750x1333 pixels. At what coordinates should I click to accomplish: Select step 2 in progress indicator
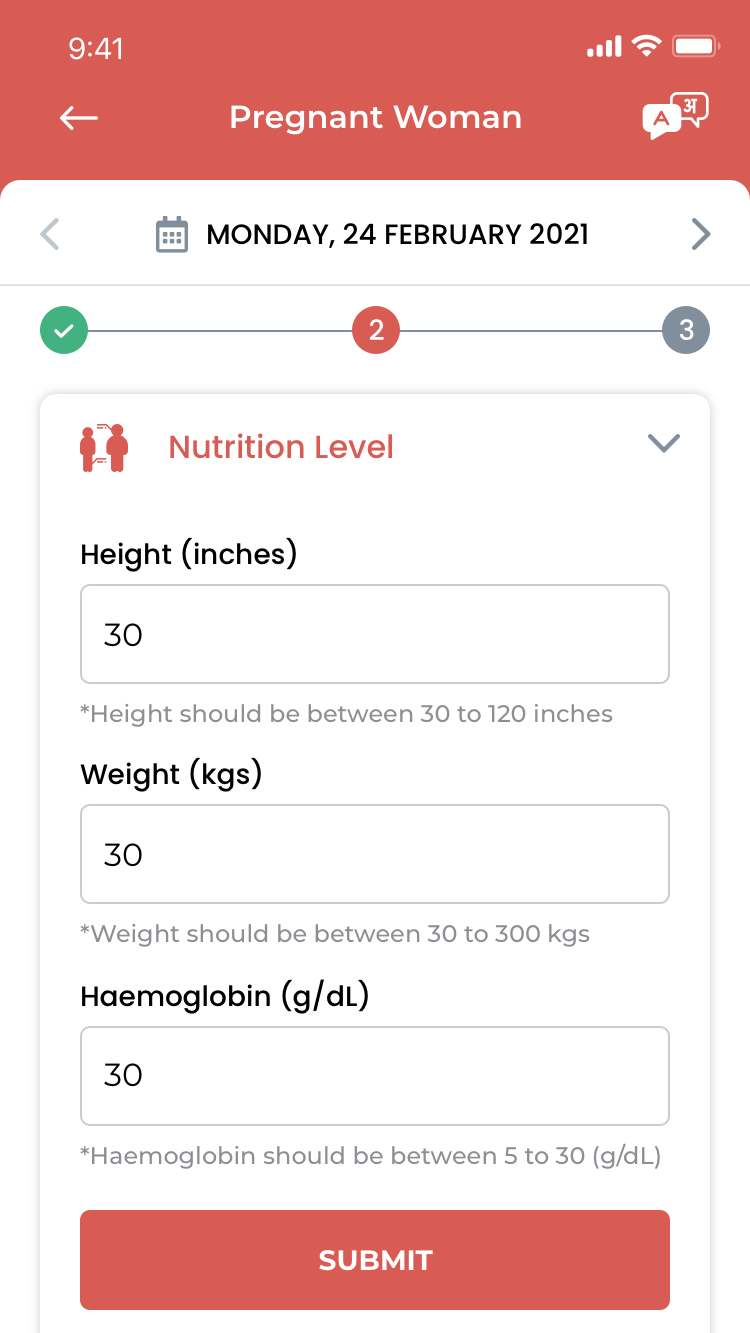pos(376,330)
